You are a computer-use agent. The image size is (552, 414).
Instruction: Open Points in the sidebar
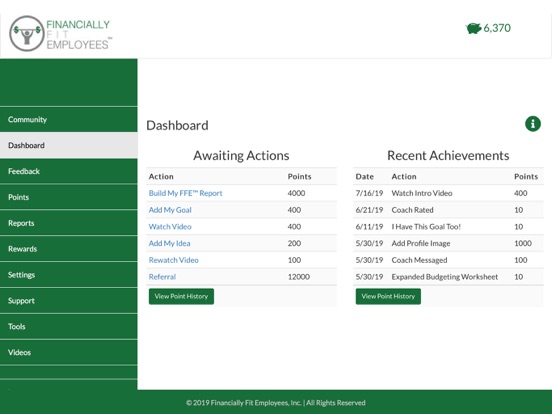pyautogui.click(x=69, y=197)
